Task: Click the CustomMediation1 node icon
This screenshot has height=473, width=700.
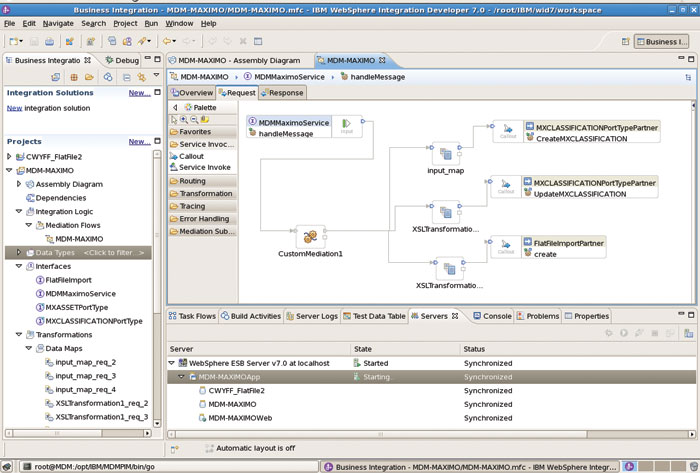Action: click(x=310, y=236)
